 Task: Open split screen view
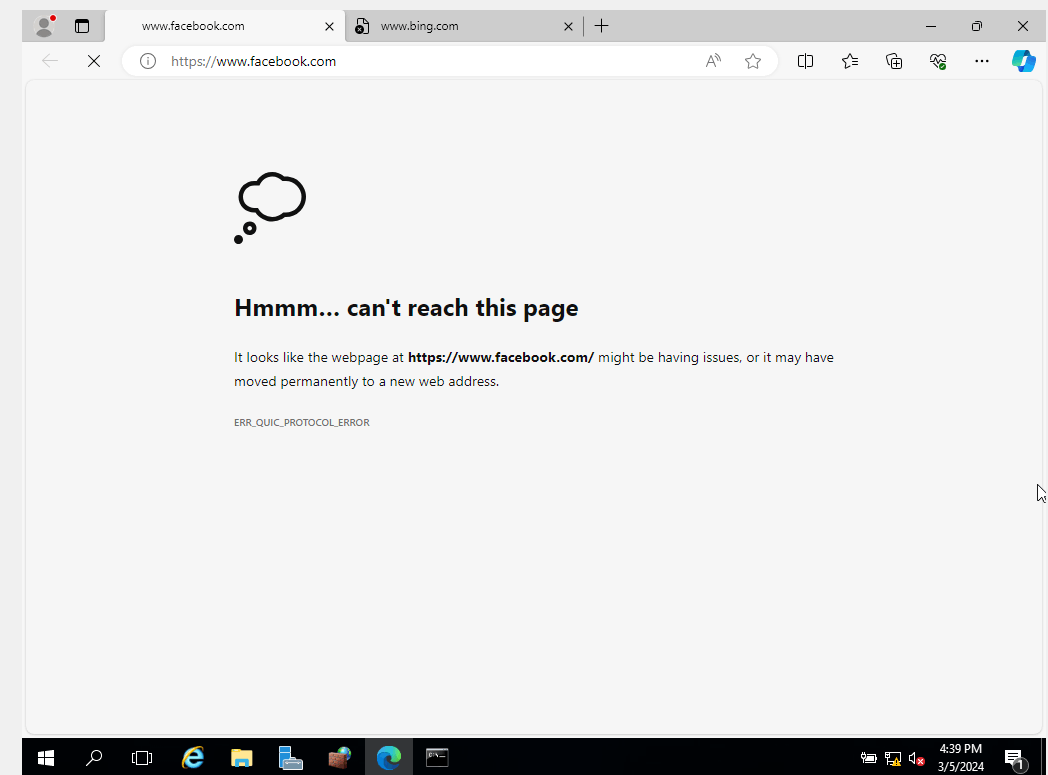tap(805, 61)
